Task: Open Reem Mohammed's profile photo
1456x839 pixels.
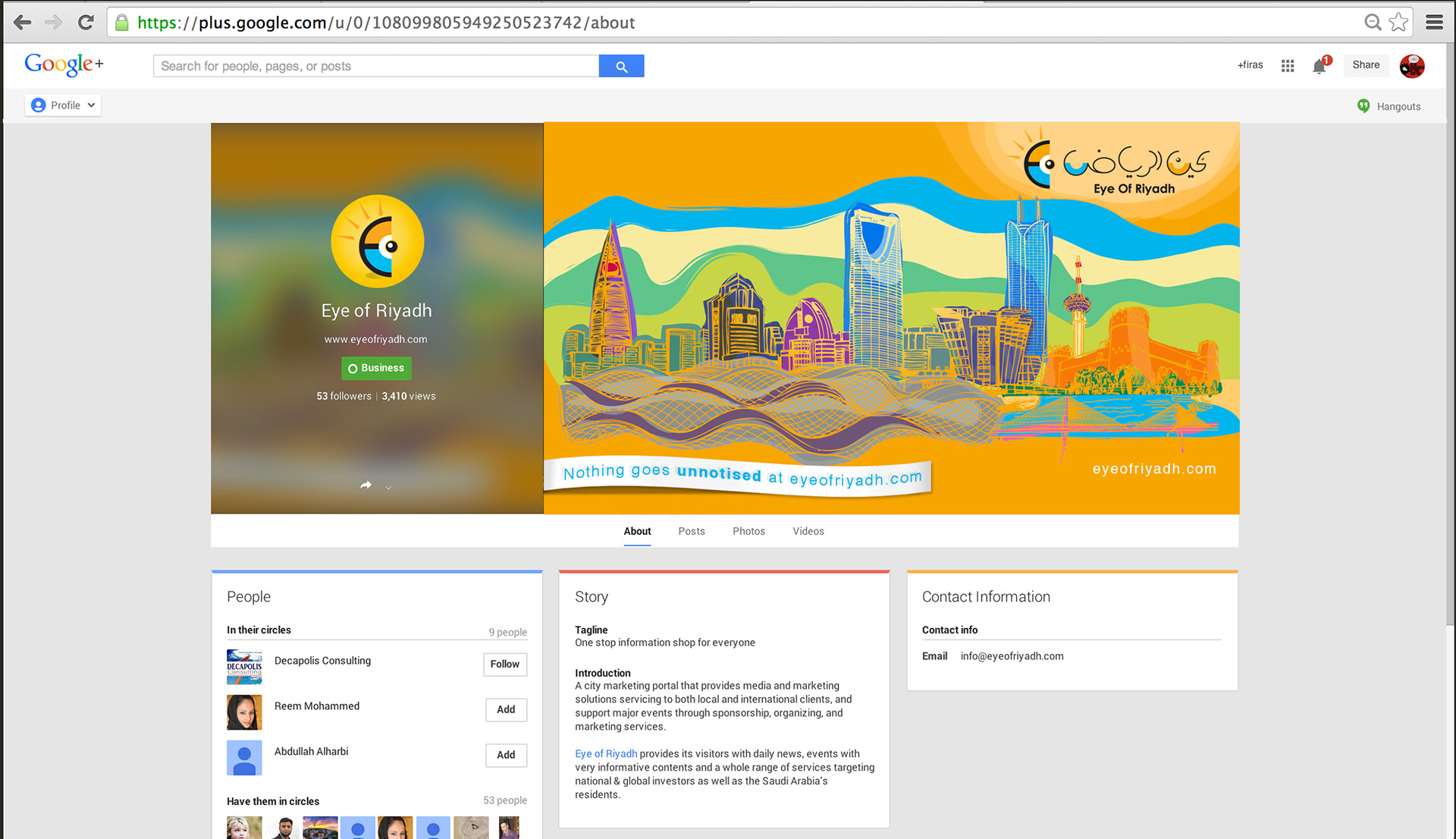Action: [244, 712]
